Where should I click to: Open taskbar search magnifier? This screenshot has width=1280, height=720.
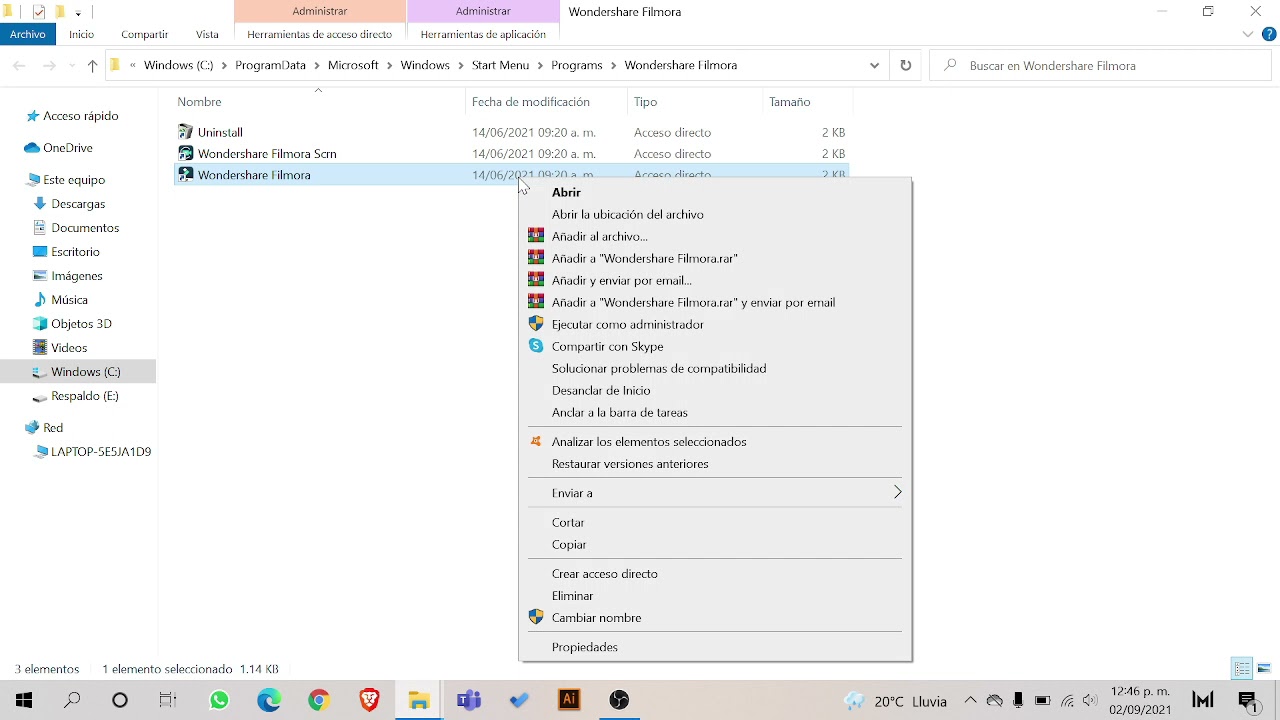[x=72, y=700]
